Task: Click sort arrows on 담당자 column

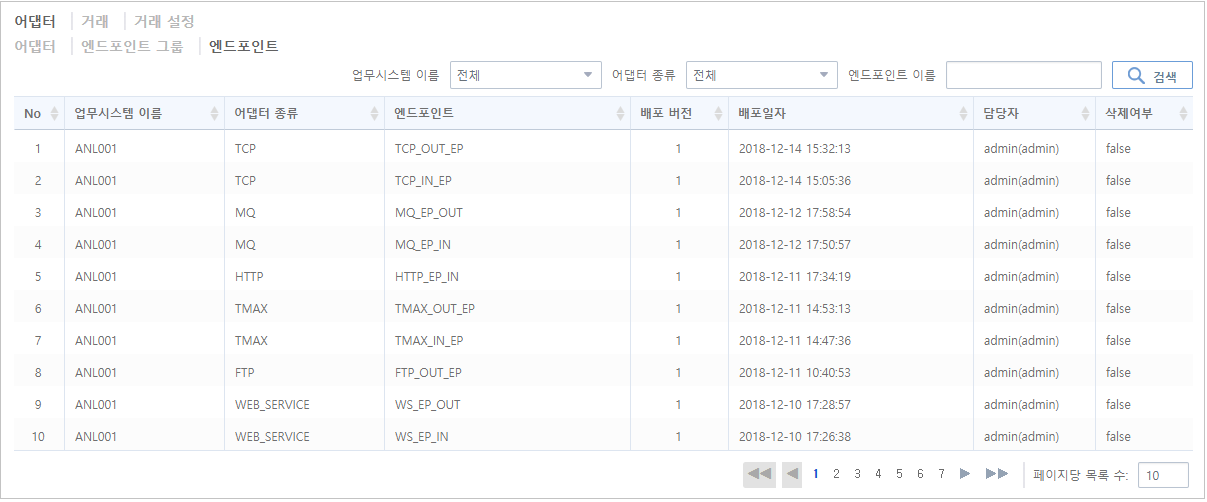Action: [1086, 114]
